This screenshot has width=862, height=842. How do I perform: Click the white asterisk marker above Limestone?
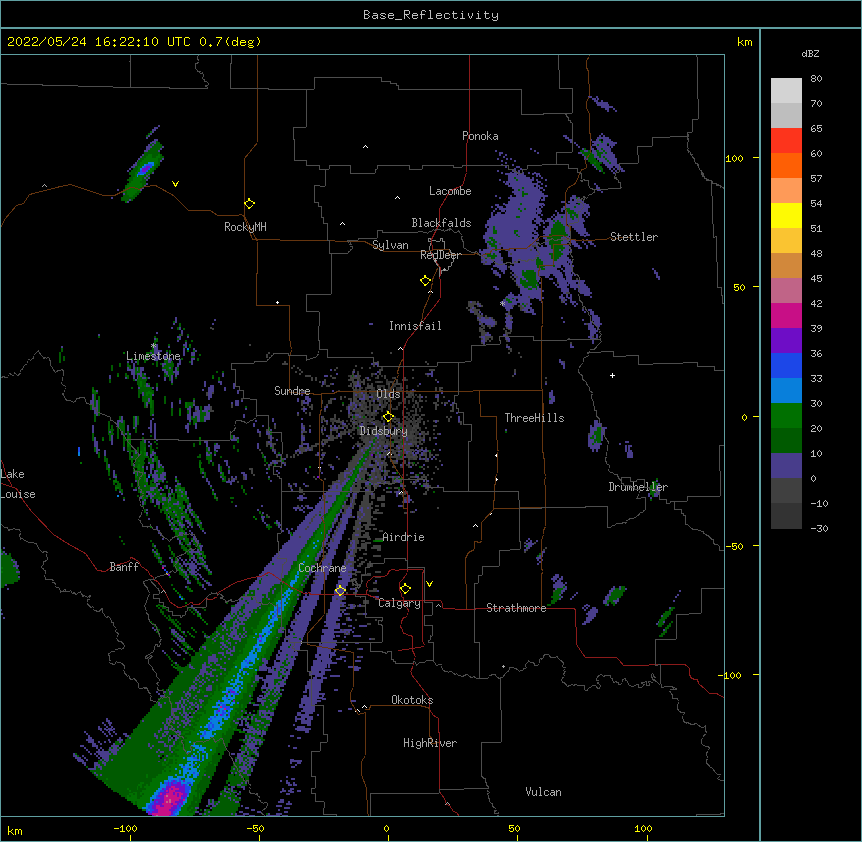pos(153,346)
